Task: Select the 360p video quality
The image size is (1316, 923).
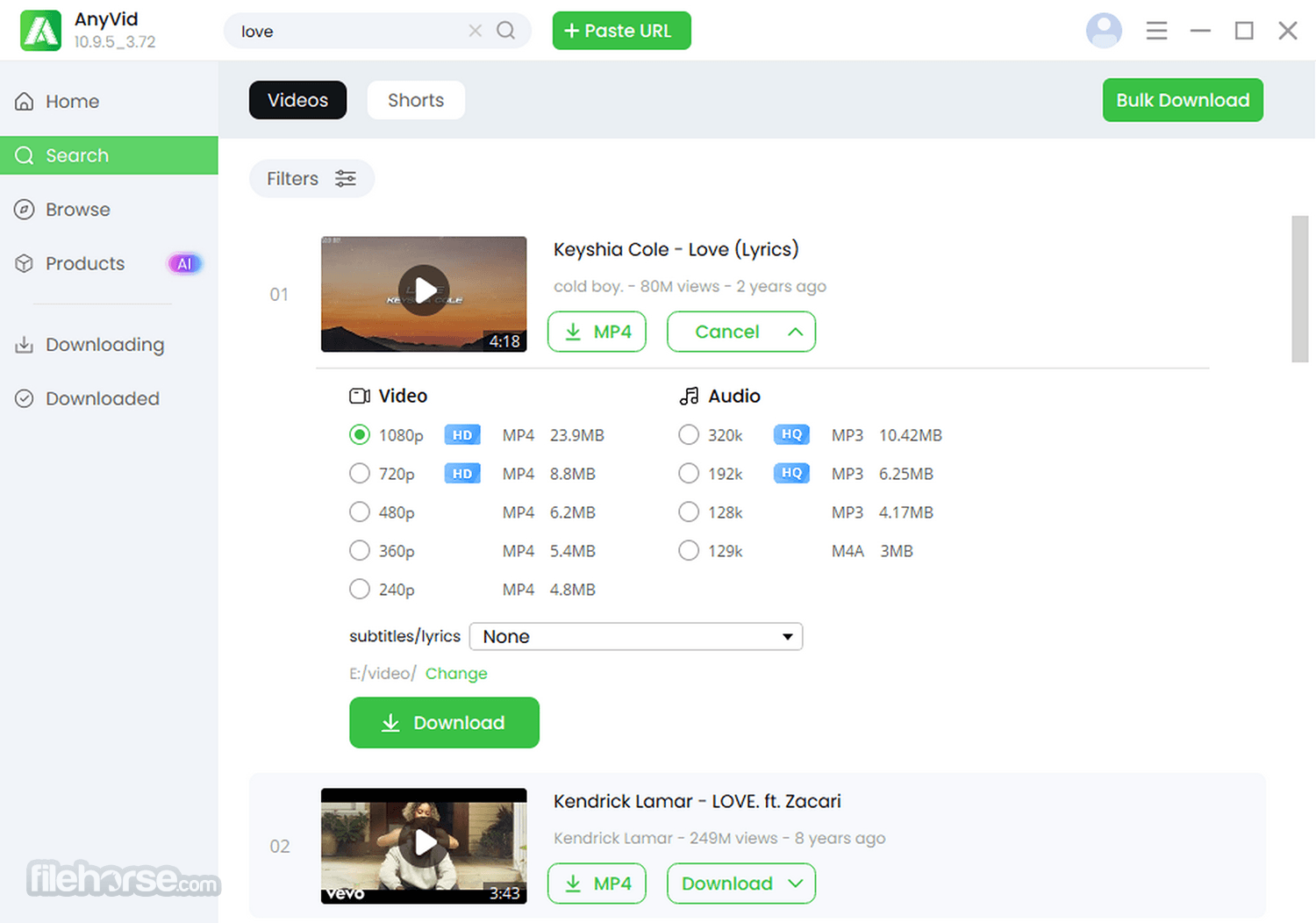Action: point(360,551)
